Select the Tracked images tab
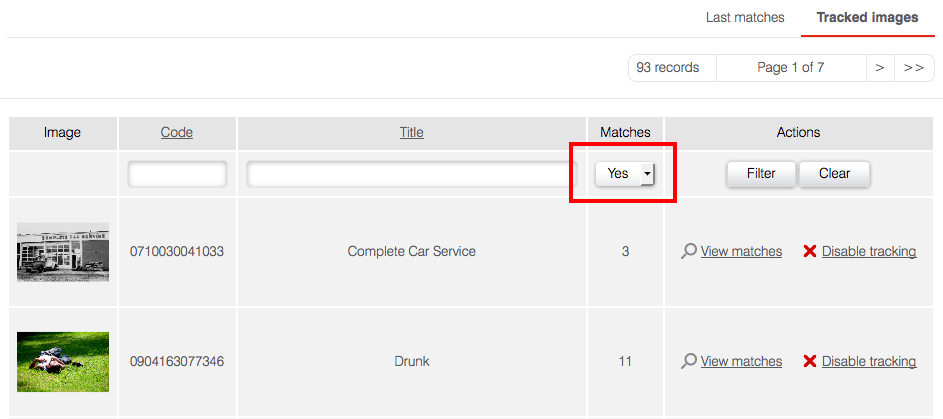943x419 pixels. coord(867,18)
